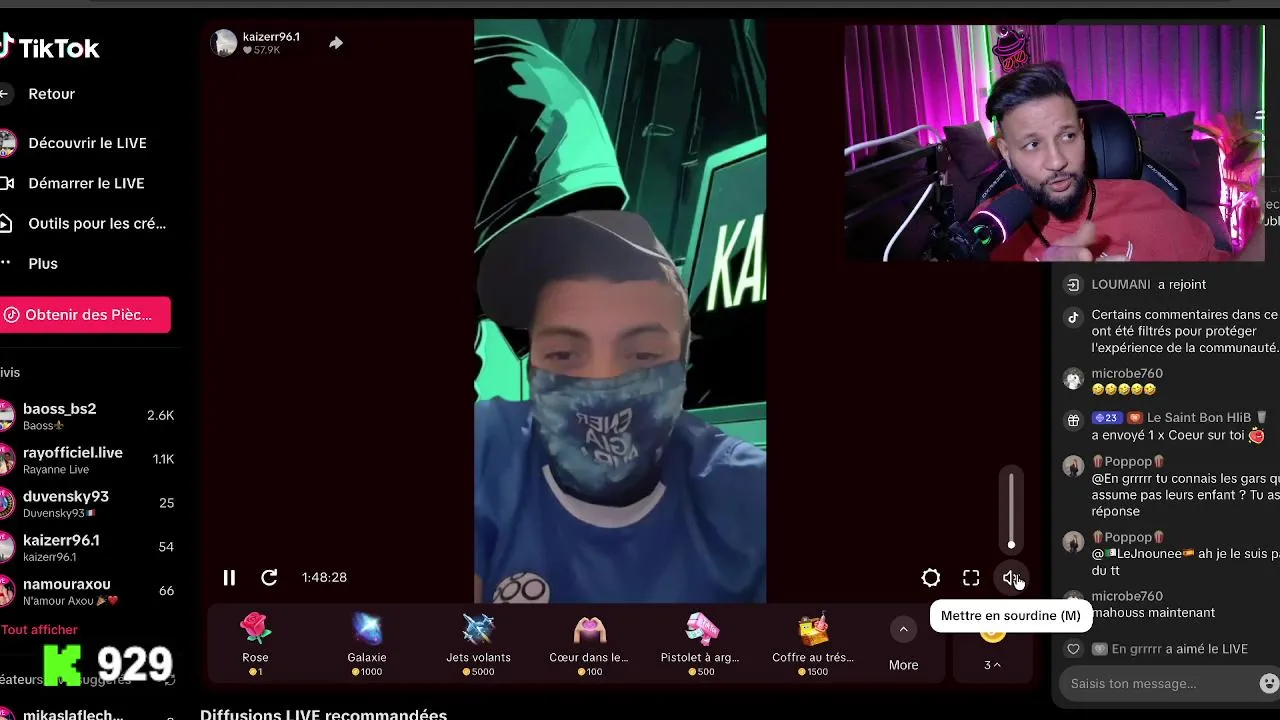Click Obtenir des Pièces button
1280x720 pixels.
(x=85, y=315)
